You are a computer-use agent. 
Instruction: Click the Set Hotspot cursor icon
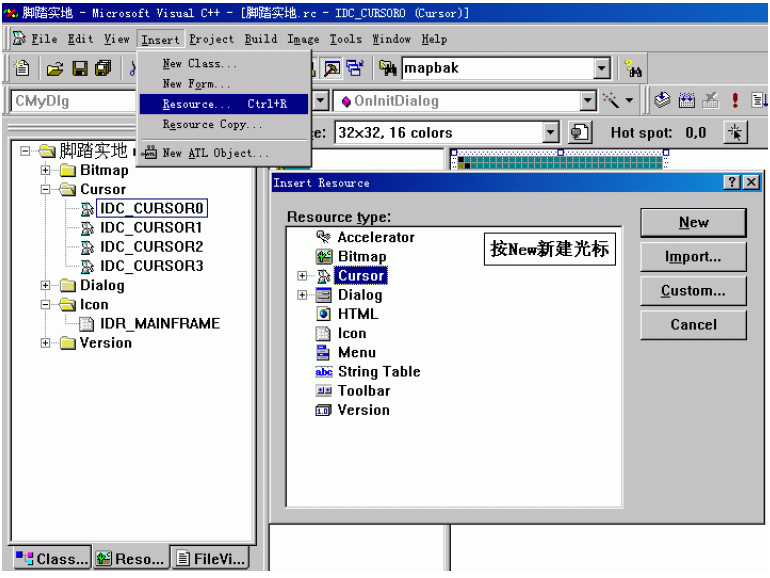[736, 133]
